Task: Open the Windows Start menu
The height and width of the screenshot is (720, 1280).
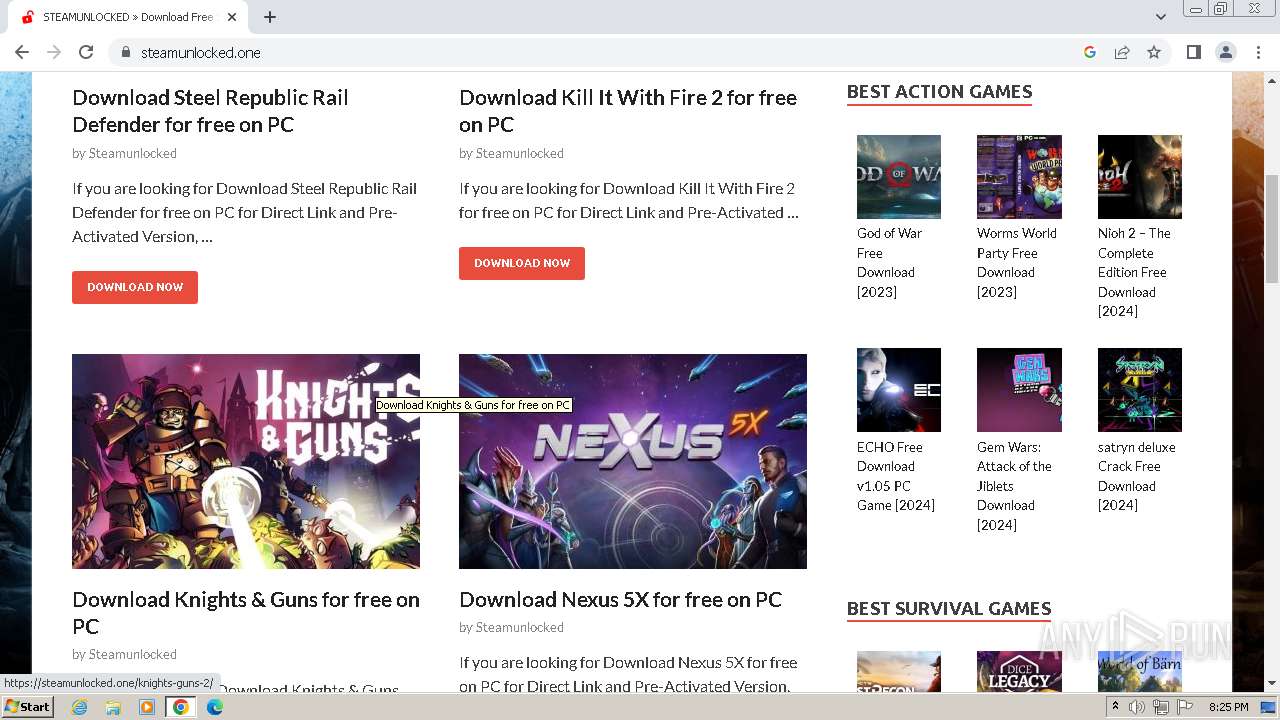Action: click(x=28, y=706)
